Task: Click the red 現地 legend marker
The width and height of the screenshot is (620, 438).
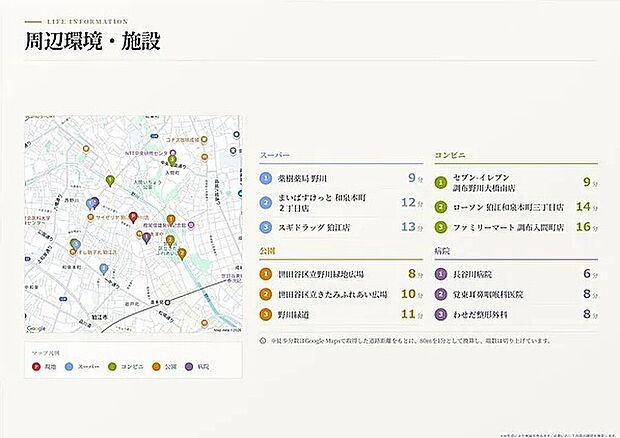Action: (36, 367)
